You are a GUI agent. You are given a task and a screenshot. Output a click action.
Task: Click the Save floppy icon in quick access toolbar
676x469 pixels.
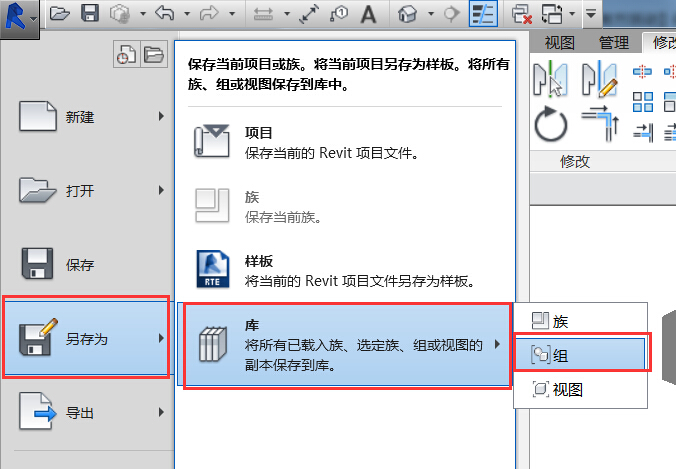(89, 14)
